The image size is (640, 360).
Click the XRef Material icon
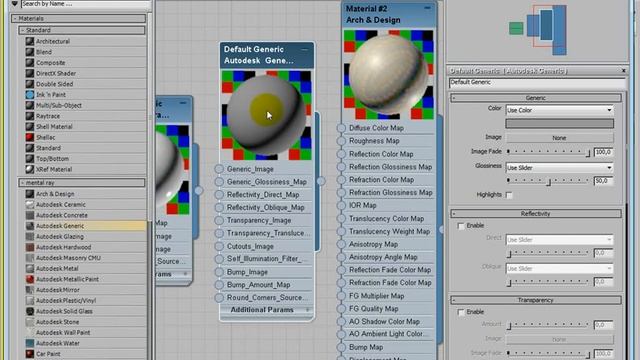(30, 169)
